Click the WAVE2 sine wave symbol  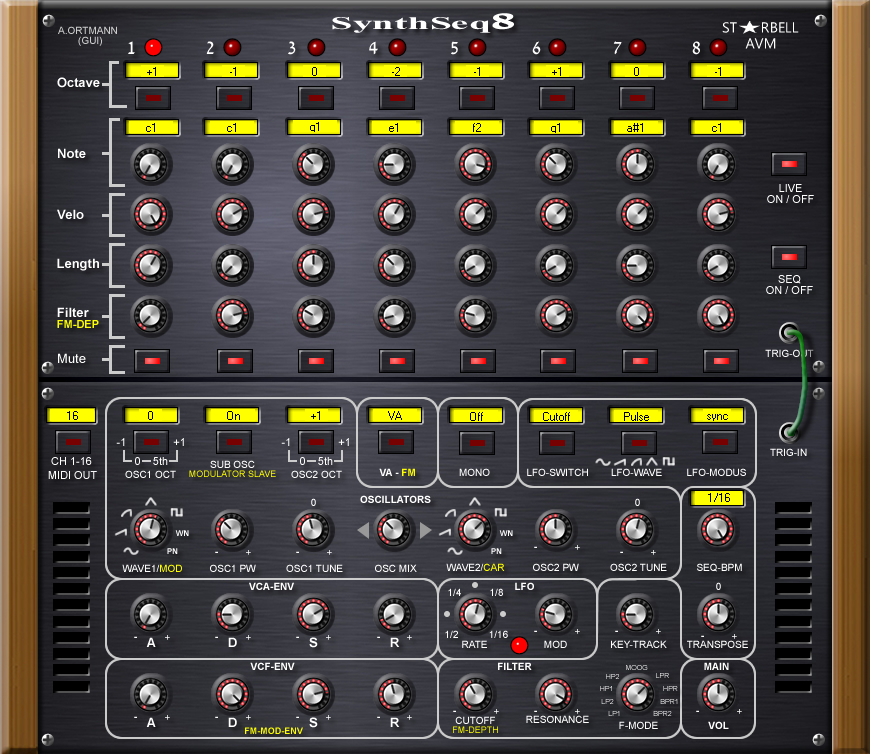[454, 551]
